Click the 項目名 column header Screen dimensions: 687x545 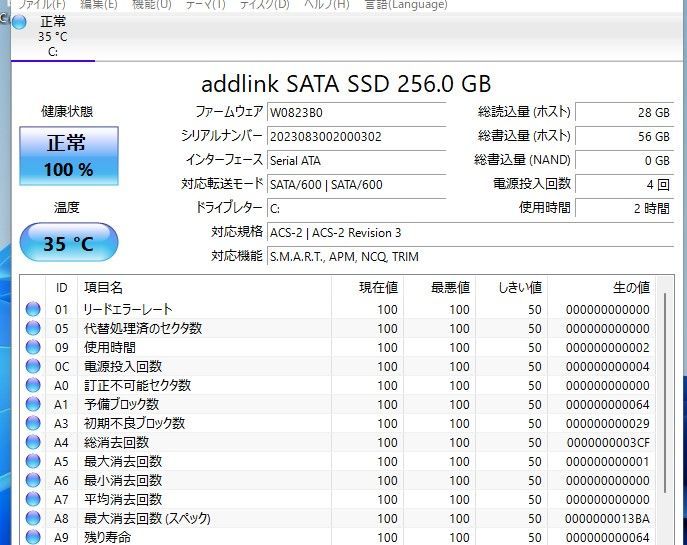pyautogui.click(x=204, y=287)
